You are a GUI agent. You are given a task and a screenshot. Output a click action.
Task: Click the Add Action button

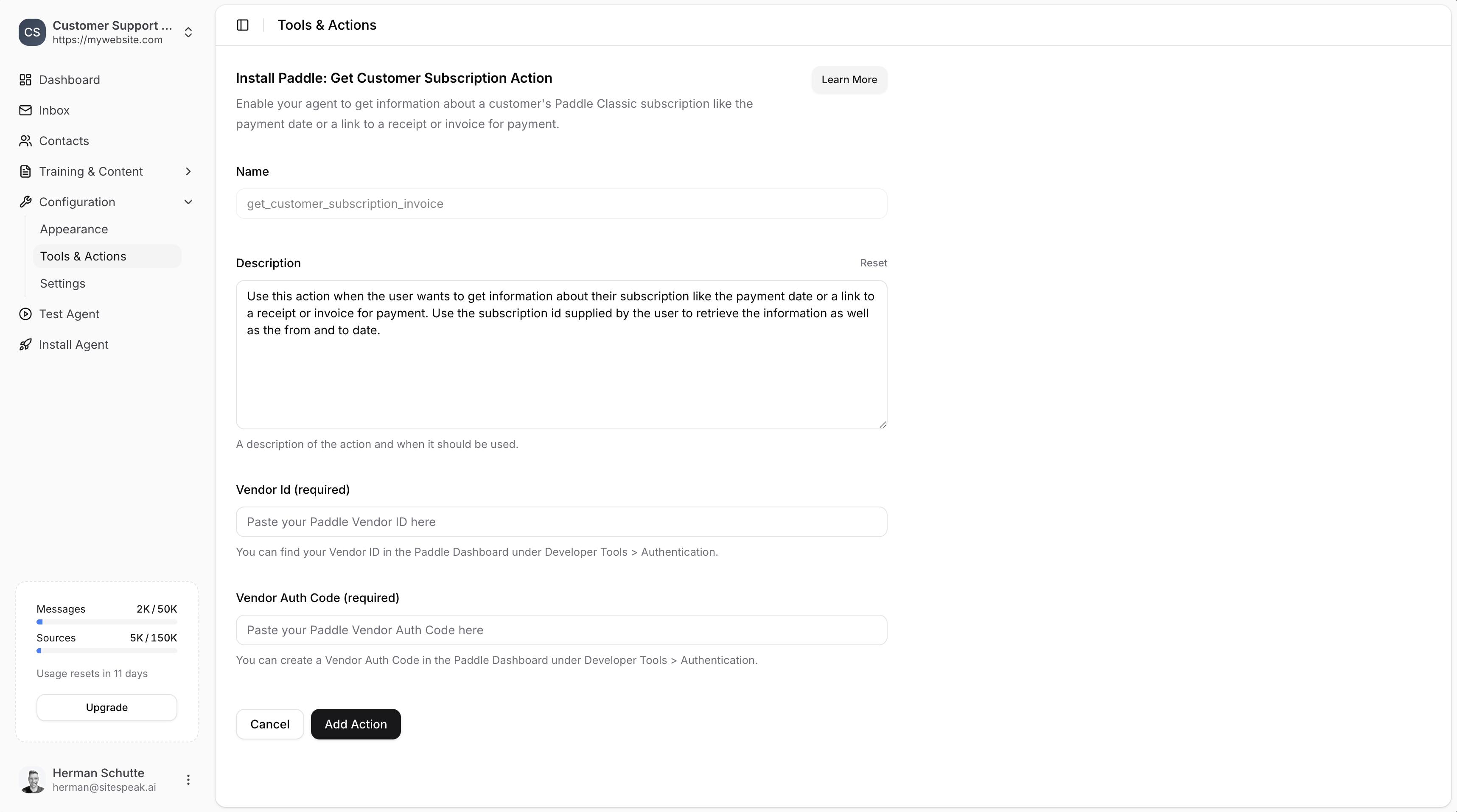pos(356,724)
